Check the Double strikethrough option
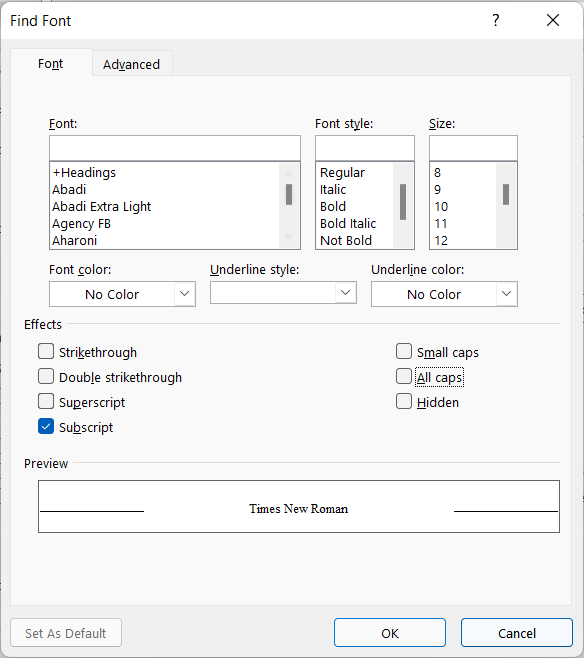 pos(46,376)
